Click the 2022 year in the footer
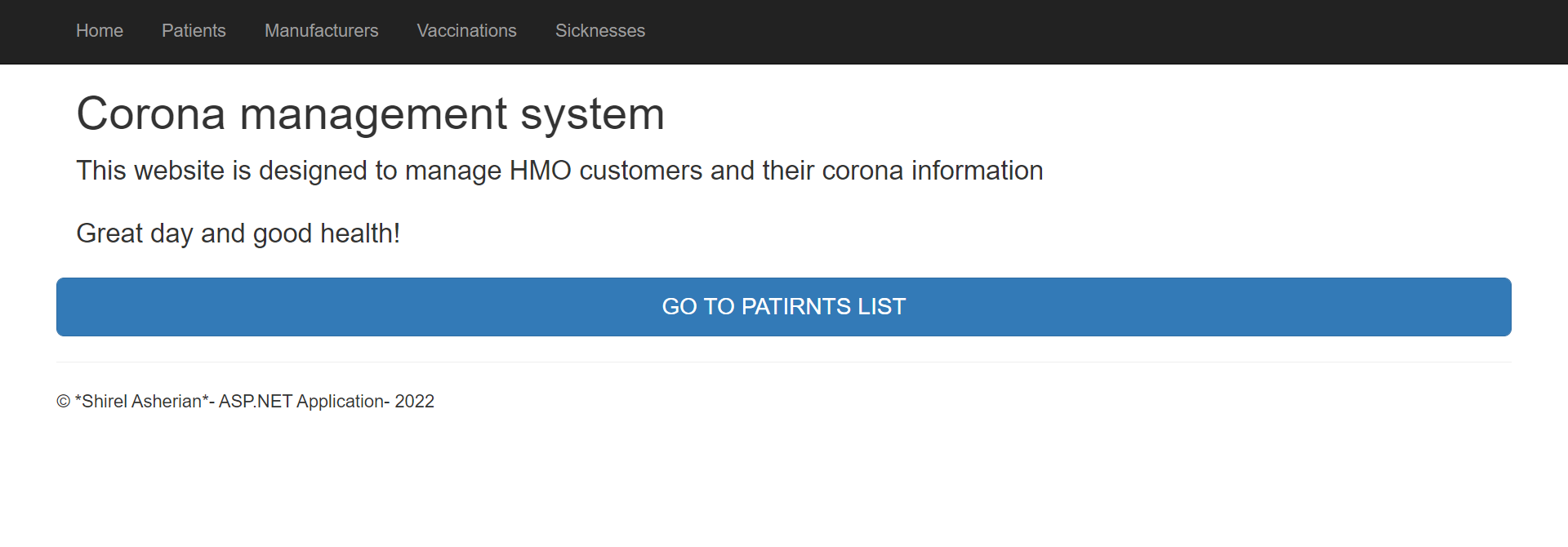The height and width of the screenshot is (547, 1568). (415, 401)
